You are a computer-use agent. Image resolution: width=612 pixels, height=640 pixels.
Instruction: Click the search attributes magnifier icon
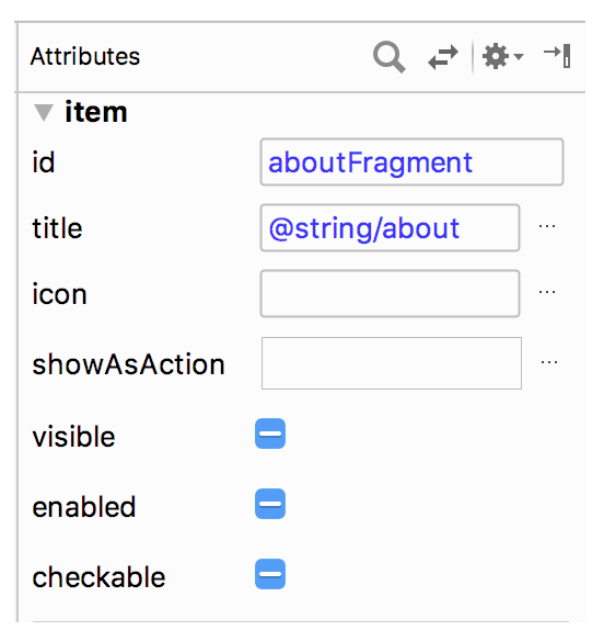pyautogui.click(x=389, y=57)
